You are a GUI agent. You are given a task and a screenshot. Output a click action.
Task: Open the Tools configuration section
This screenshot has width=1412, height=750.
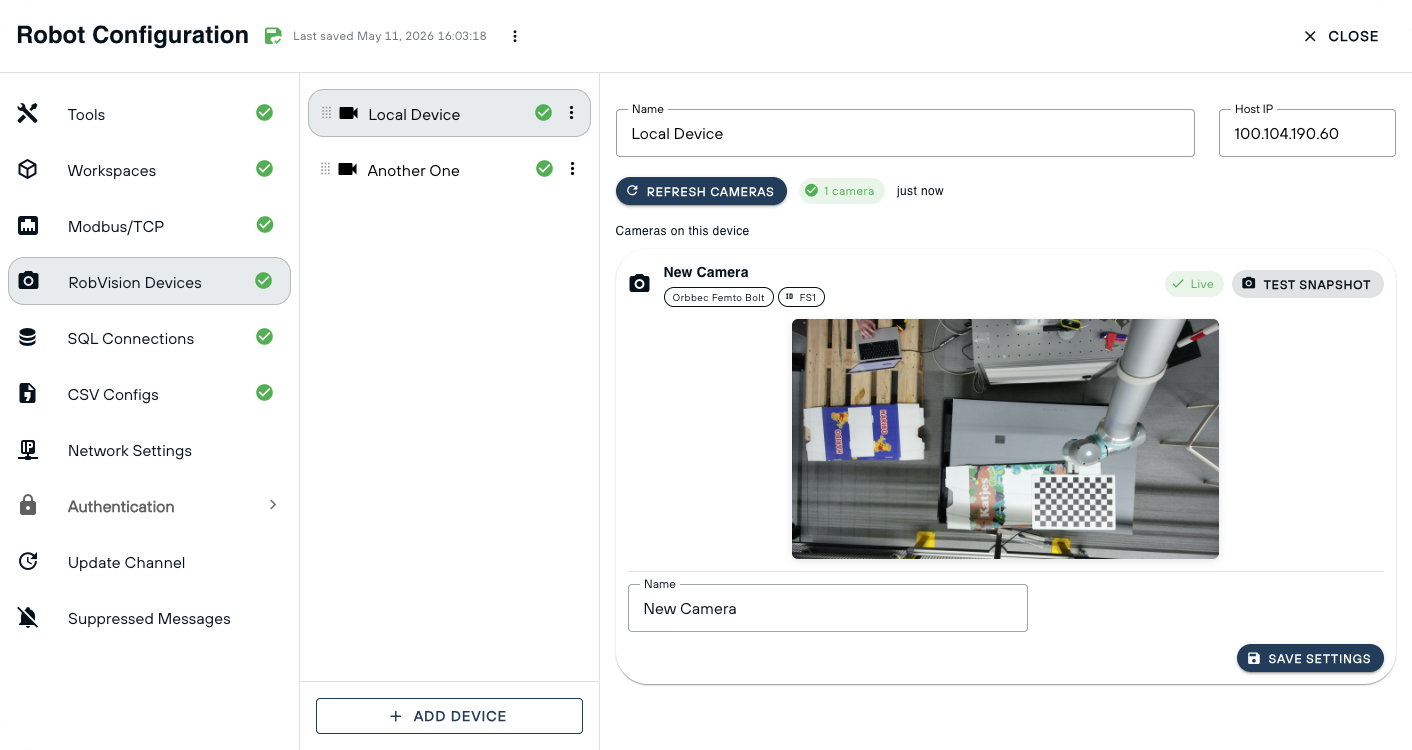coord(149,114)
